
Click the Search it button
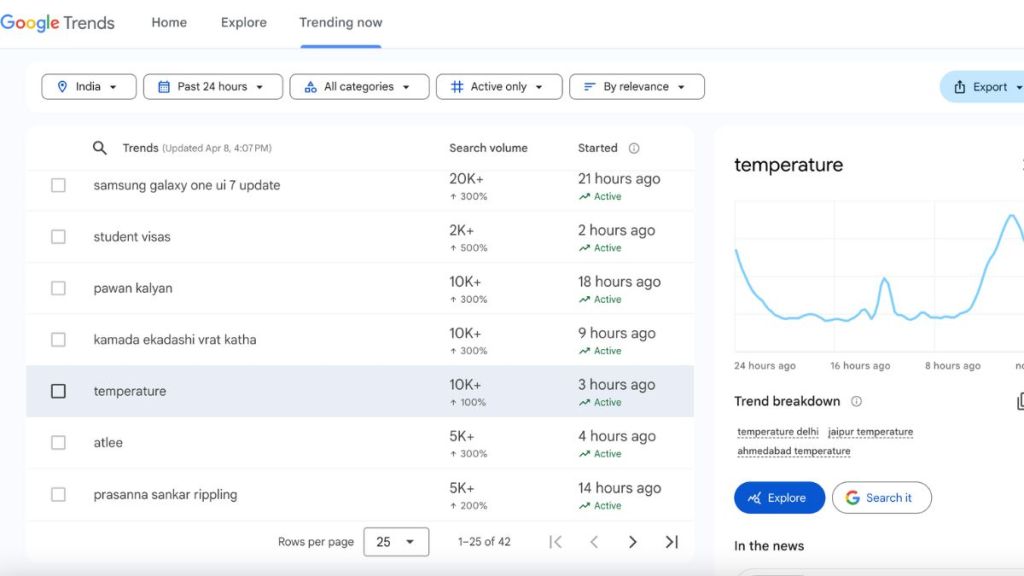click(881, 498)
